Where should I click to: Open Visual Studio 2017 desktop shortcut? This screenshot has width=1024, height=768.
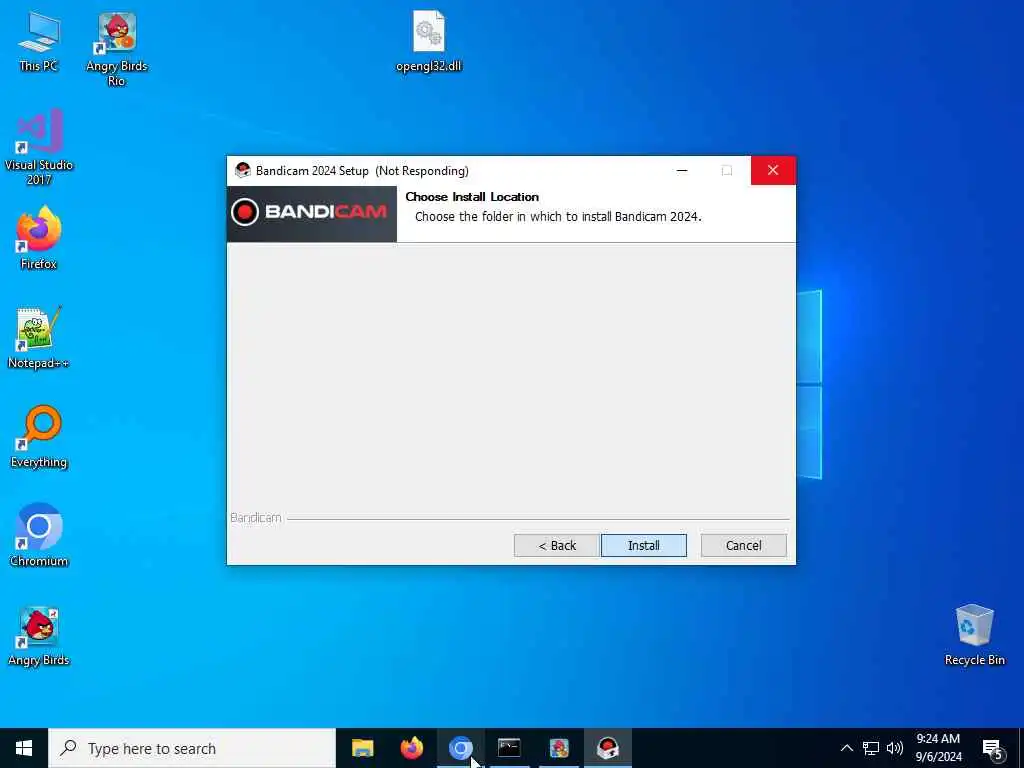tap(39, 148)
